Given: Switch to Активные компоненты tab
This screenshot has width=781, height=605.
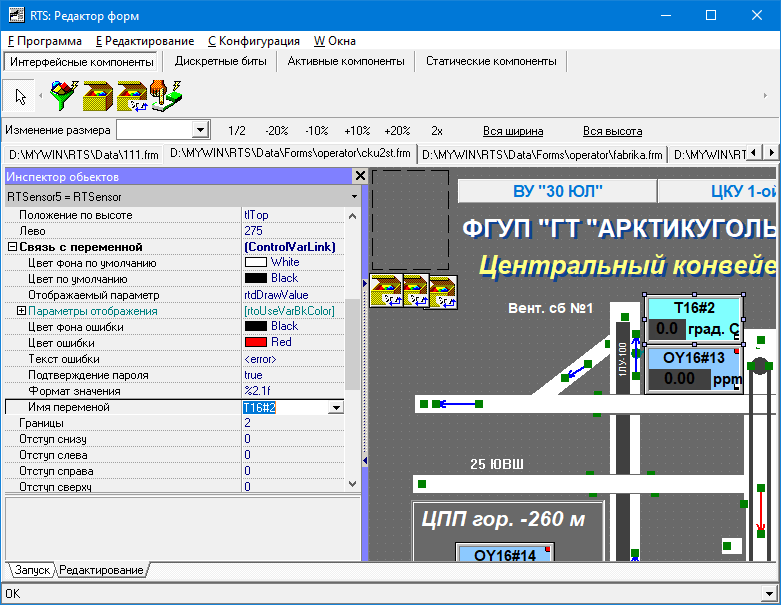Looking at the screenshot, I should coord(346,61).
